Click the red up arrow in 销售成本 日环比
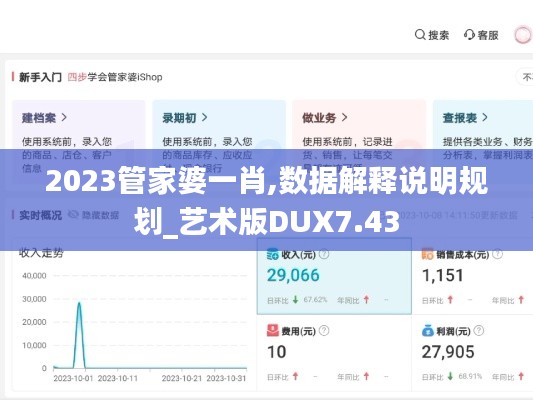This screenshot has width=533, height=400. click(450, 300)
